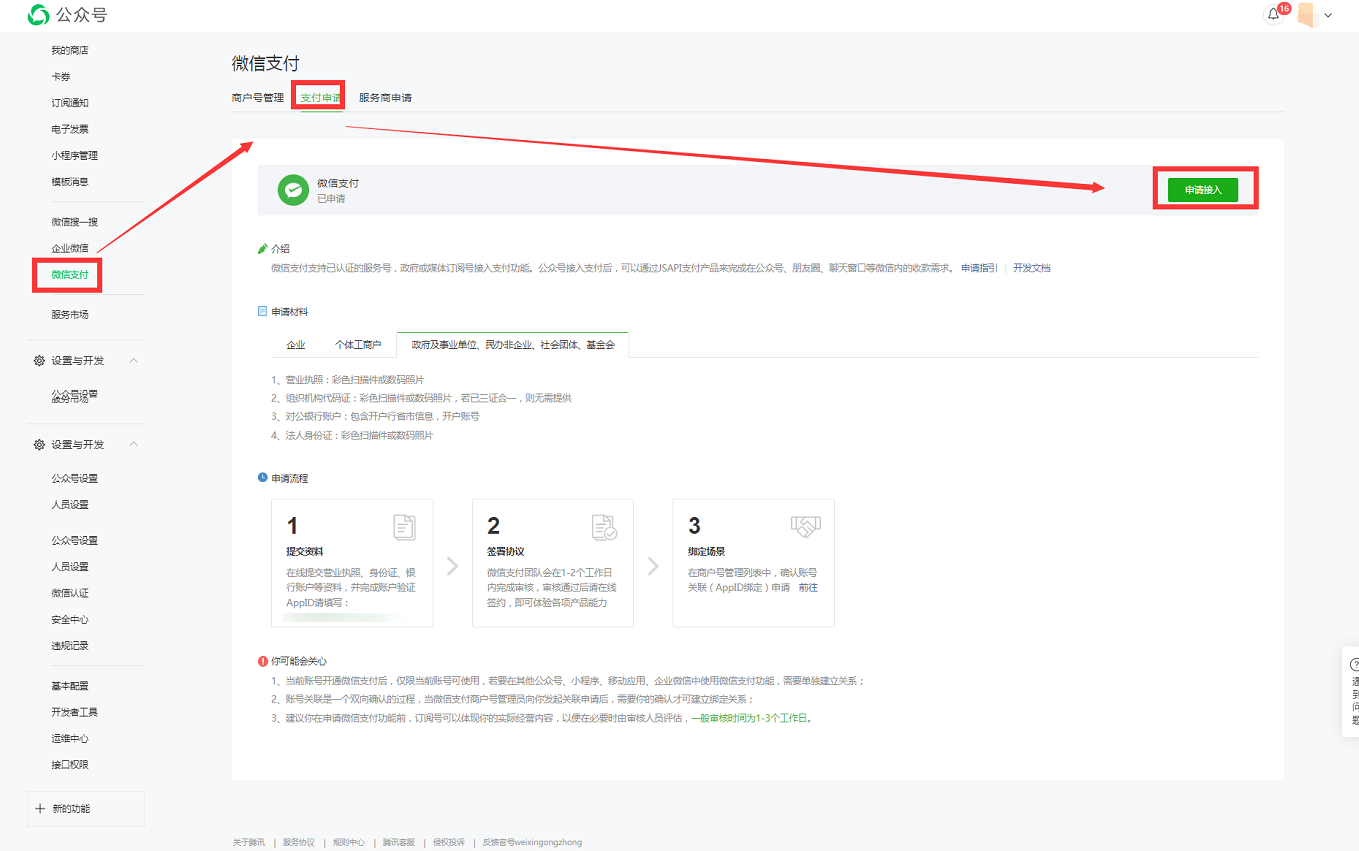Click the 新的功能 box in the sidebar

tap(86, 809)
